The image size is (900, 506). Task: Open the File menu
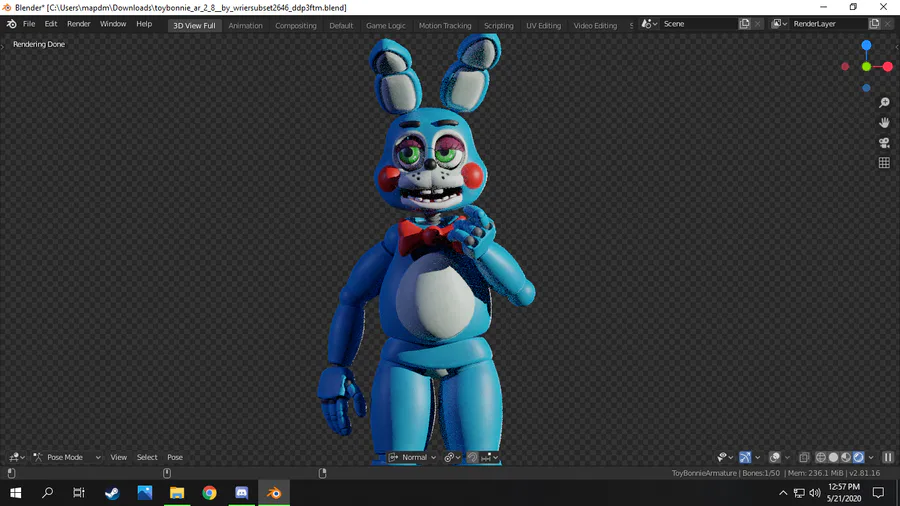(29, 24)
